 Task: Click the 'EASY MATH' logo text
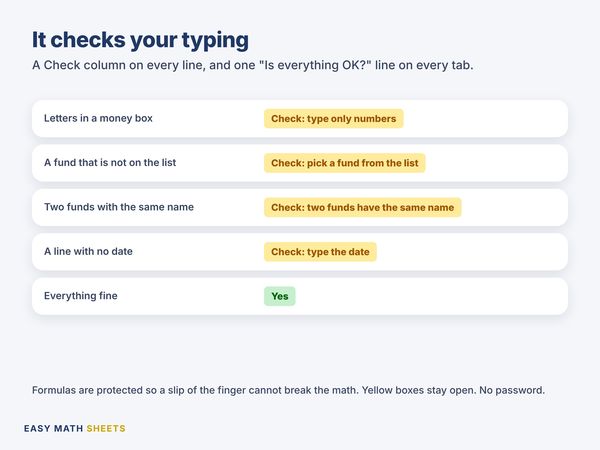(53, 429)
